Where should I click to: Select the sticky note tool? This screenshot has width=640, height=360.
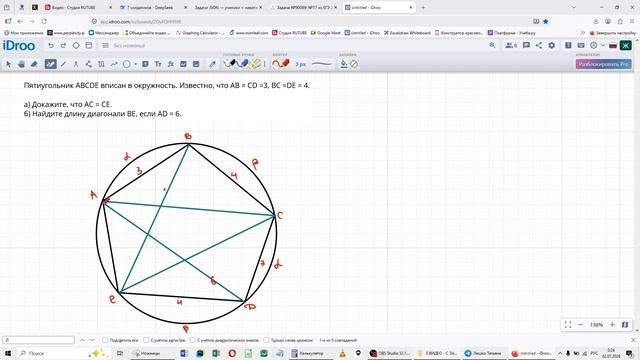point(145,64)
